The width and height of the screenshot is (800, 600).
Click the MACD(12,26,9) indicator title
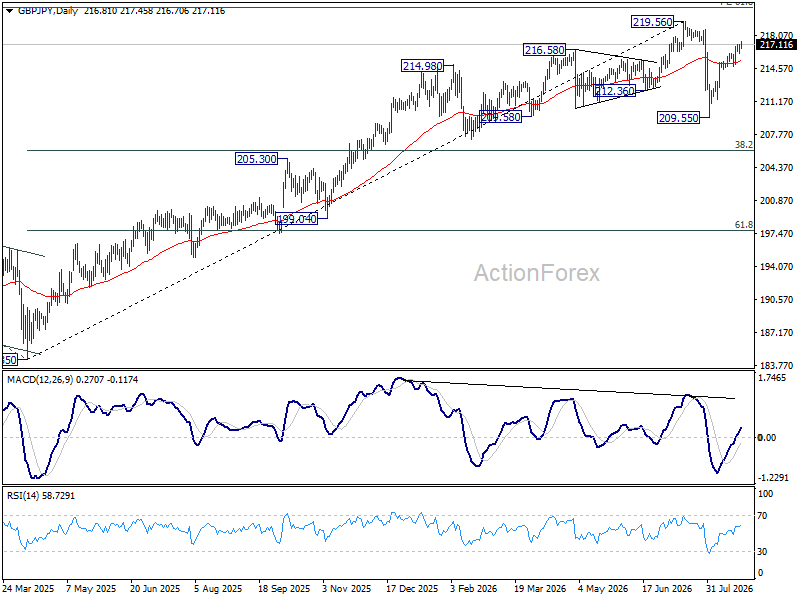[40, 380]
